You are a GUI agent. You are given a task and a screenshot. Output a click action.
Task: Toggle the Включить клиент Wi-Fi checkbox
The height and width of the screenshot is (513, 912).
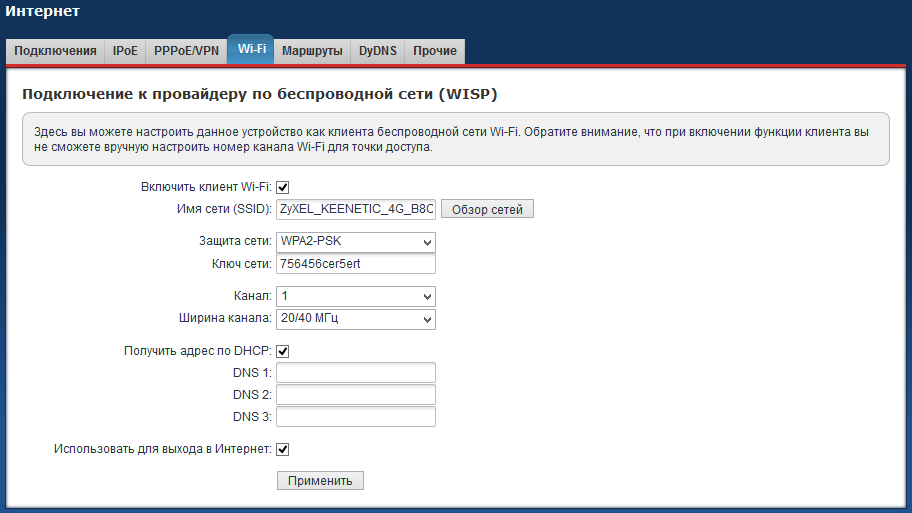pos(283,187)
